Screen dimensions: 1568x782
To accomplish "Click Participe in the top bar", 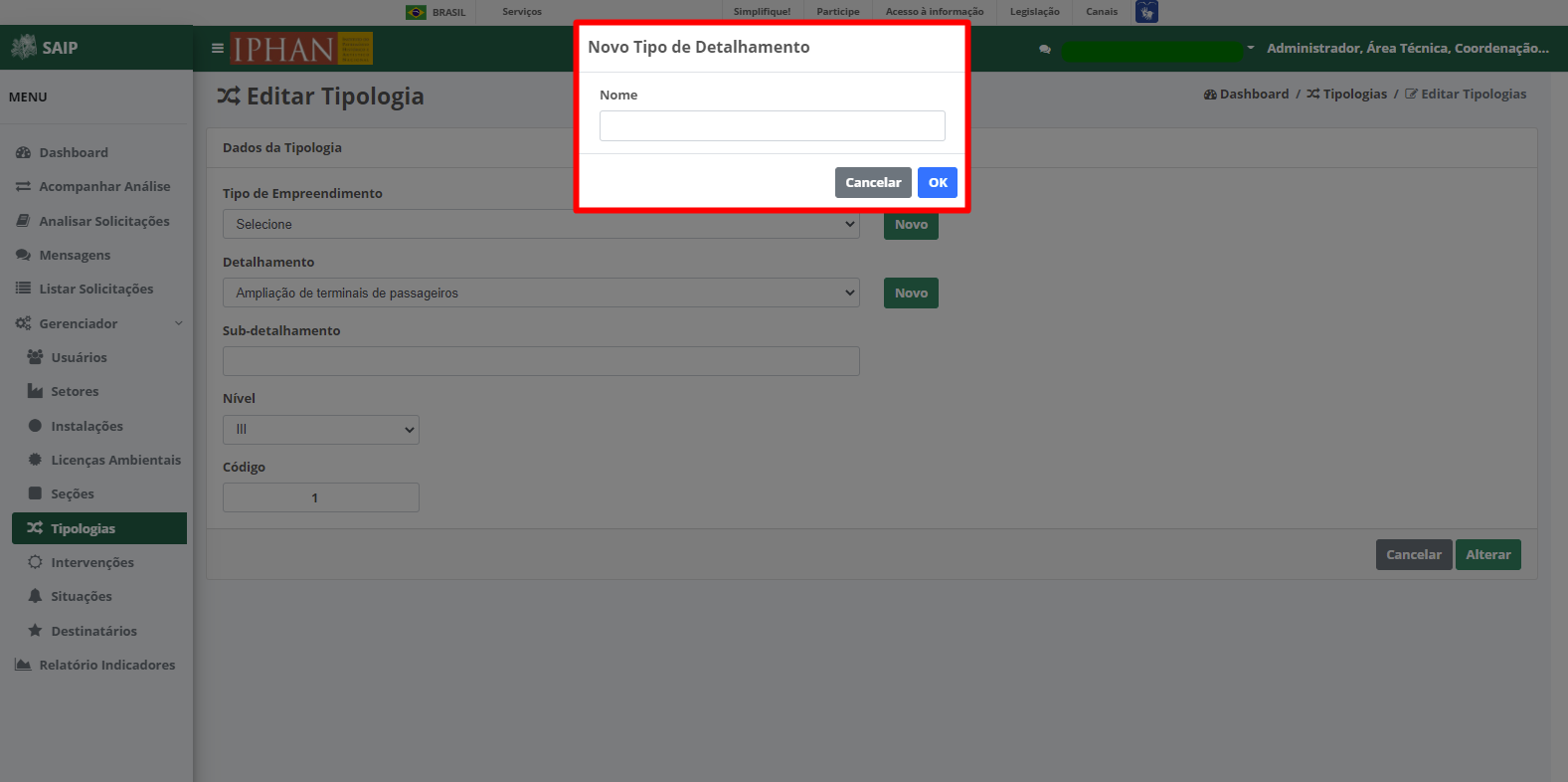I will coord(838,12).
